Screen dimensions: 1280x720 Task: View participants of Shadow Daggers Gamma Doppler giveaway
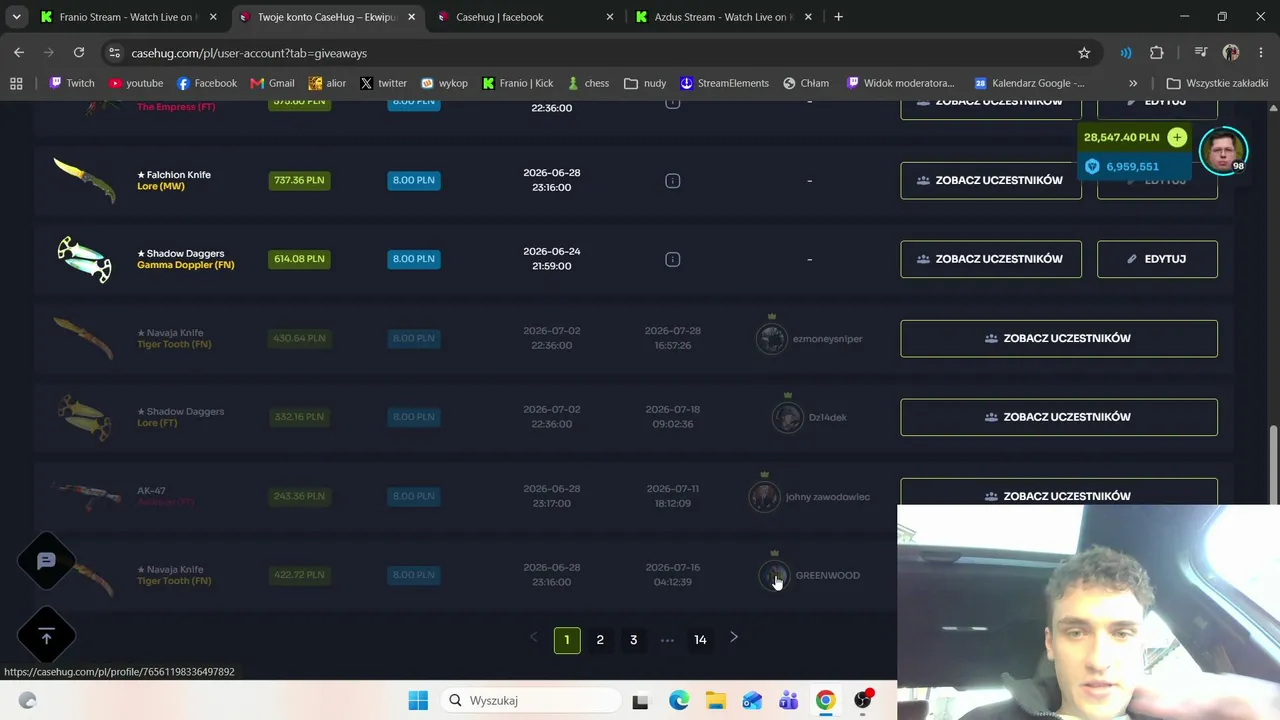991,259
